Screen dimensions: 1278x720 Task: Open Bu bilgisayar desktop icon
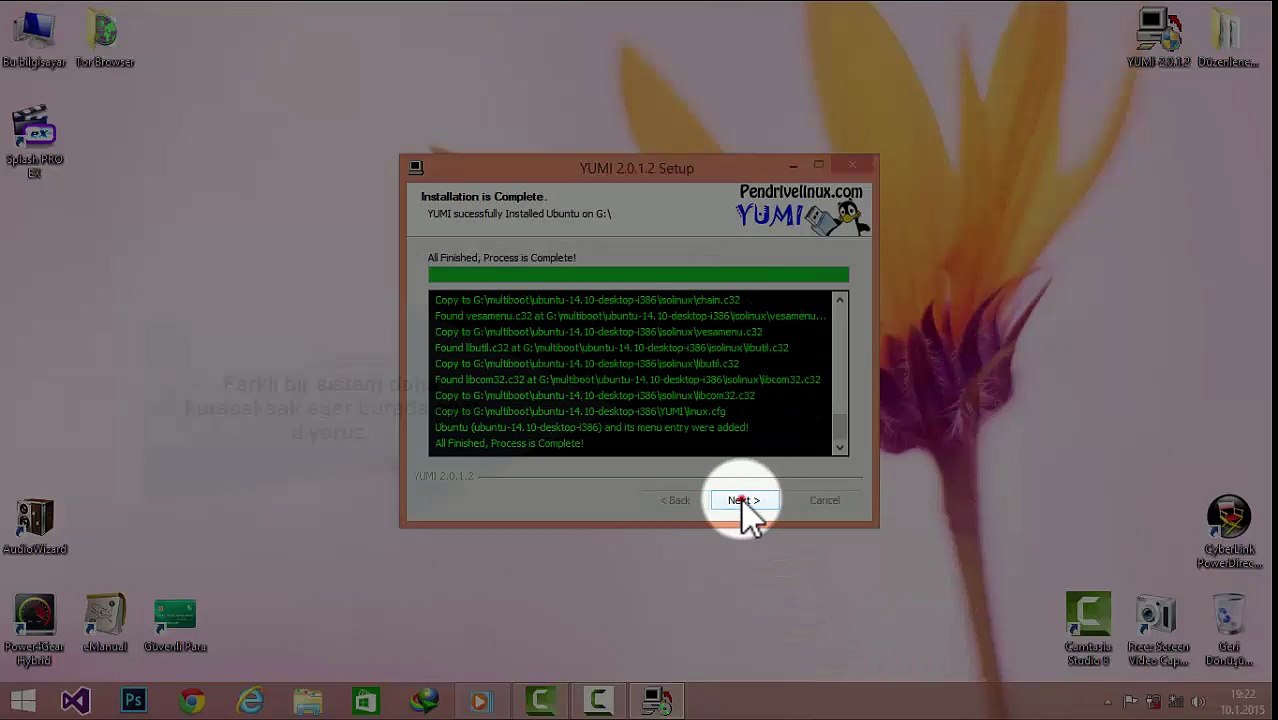34,40
